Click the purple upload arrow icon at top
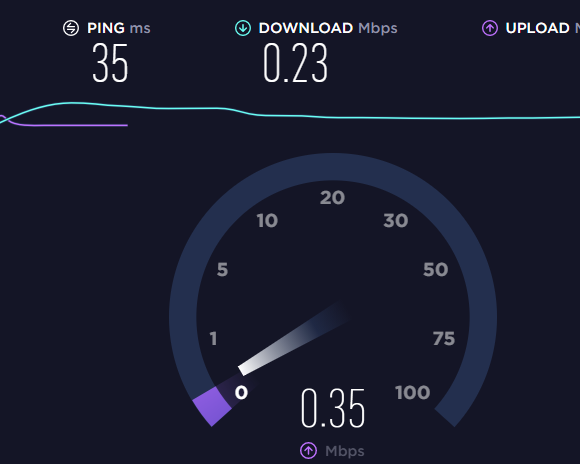Screen dimensions: 580x464 pyautogui.click(x=490, y=28)
